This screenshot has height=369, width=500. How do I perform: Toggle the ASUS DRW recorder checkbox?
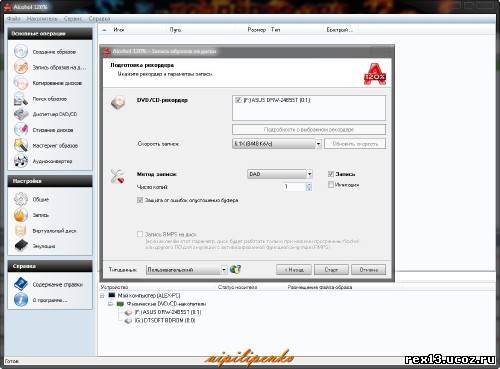point(238,100)
